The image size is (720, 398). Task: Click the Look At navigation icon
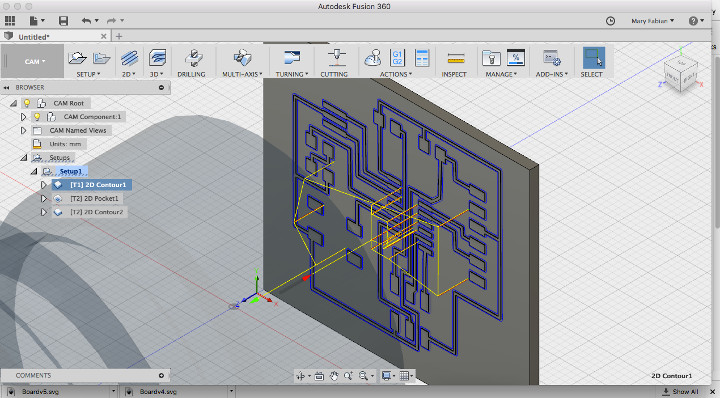point(320,376)
